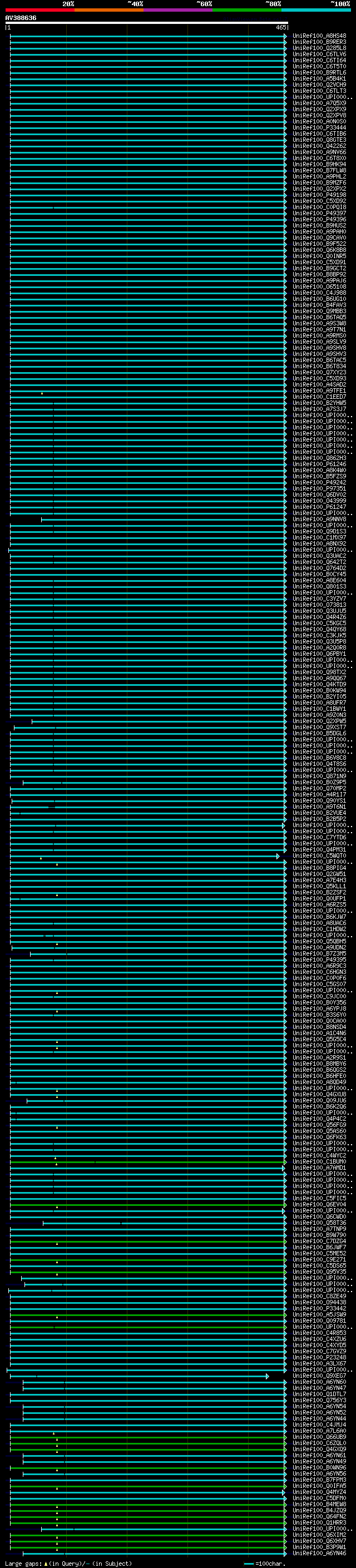Select hit label UniRef100_A6RZS5

pos(319,905)
